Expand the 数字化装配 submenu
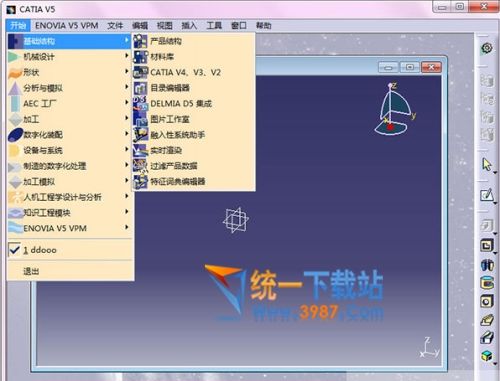Screen dimensions: 500x381 pyautogui.click(x=70, y=135)
